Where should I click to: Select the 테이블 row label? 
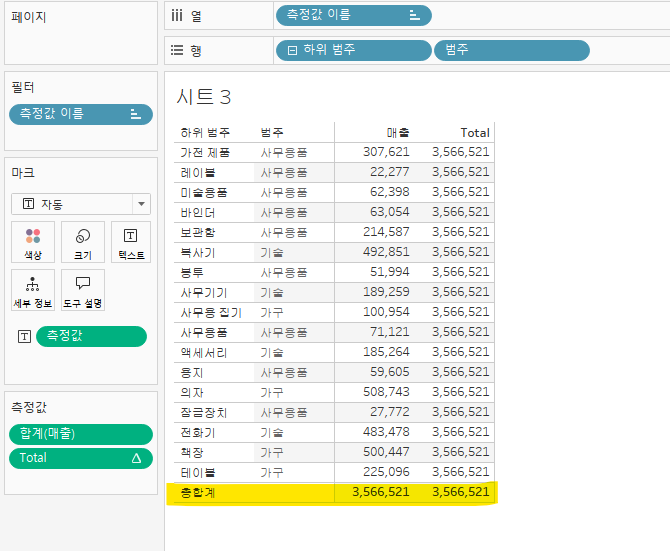click(x=197, y=472)
